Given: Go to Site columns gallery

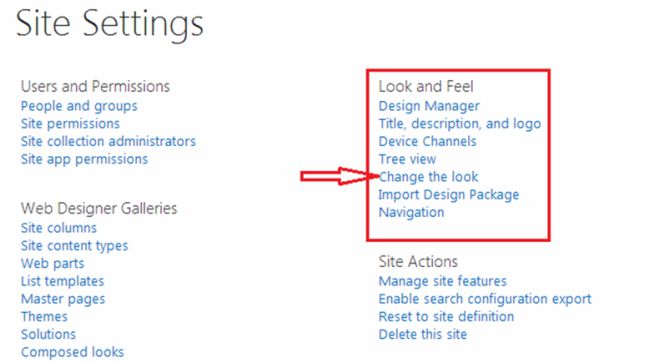Looking at the screenshot, I should point(58,228).
